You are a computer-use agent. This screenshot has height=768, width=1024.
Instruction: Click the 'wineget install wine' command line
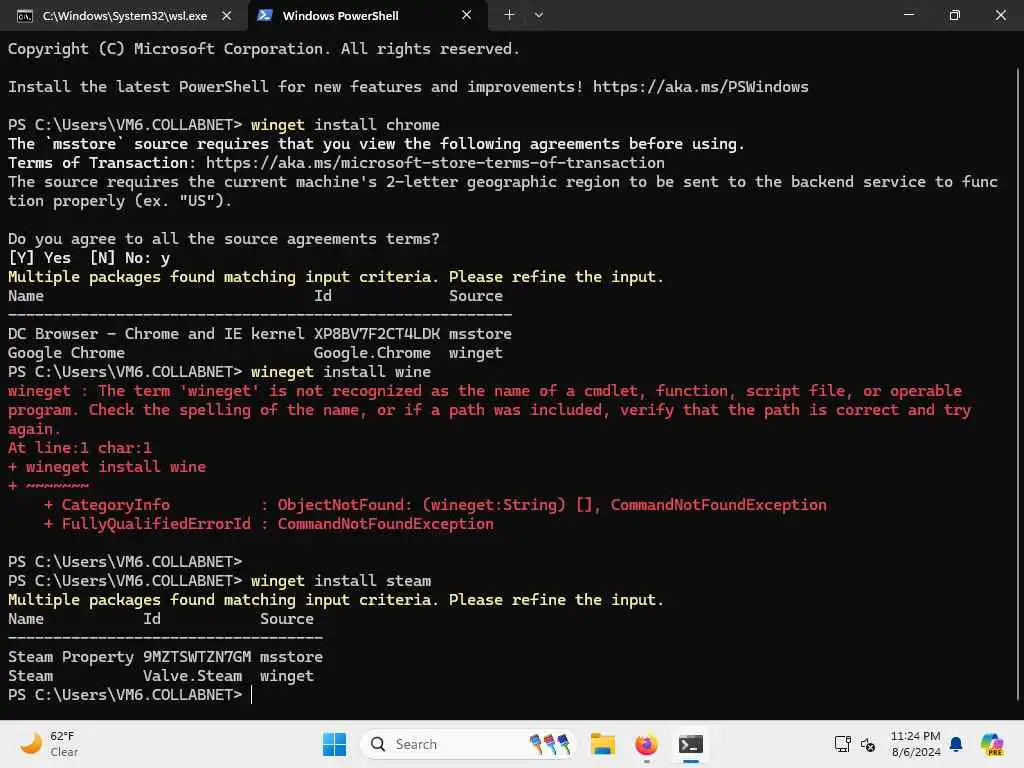tap(340, 372)
